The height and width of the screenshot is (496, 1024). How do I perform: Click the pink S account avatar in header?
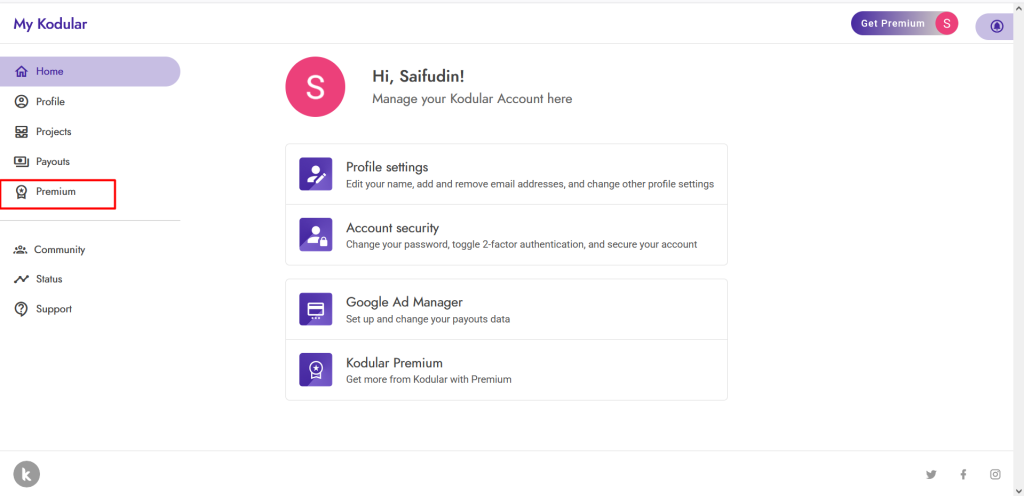point(946,23)
